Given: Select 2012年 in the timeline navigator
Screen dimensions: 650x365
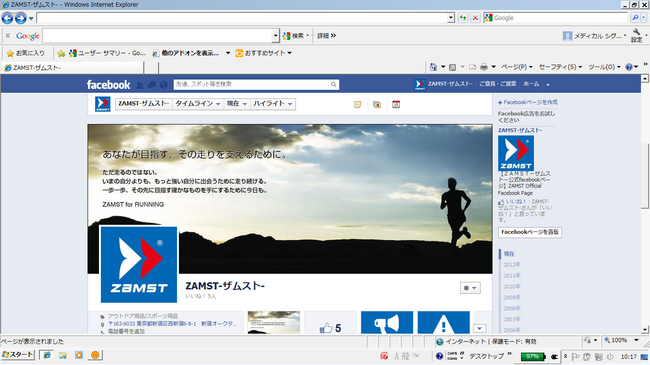Looking at the screenshot, I should (x=512, y=265).
